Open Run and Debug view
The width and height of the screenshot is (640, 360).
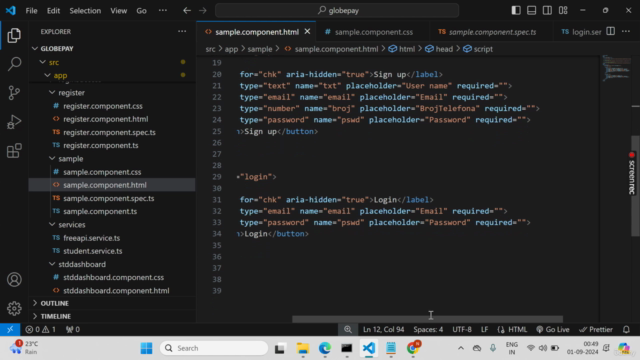14,122
